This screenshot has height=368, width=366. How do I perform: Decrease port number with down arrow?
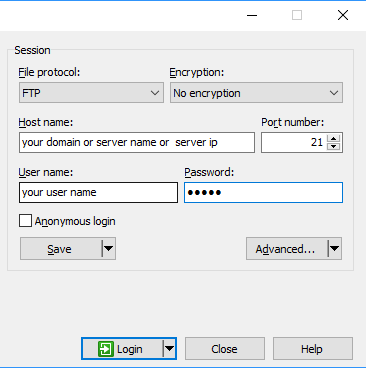point(333,146)
